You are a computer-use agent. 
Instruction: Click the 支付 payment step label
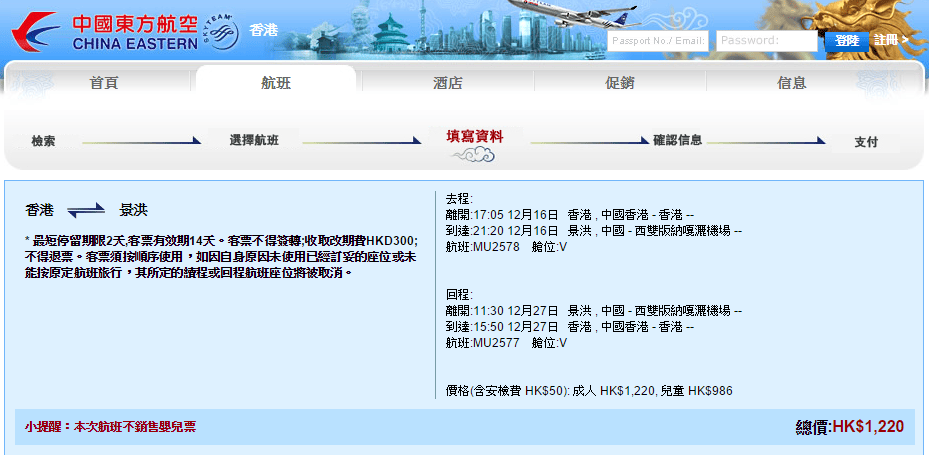tap(866, 142)
